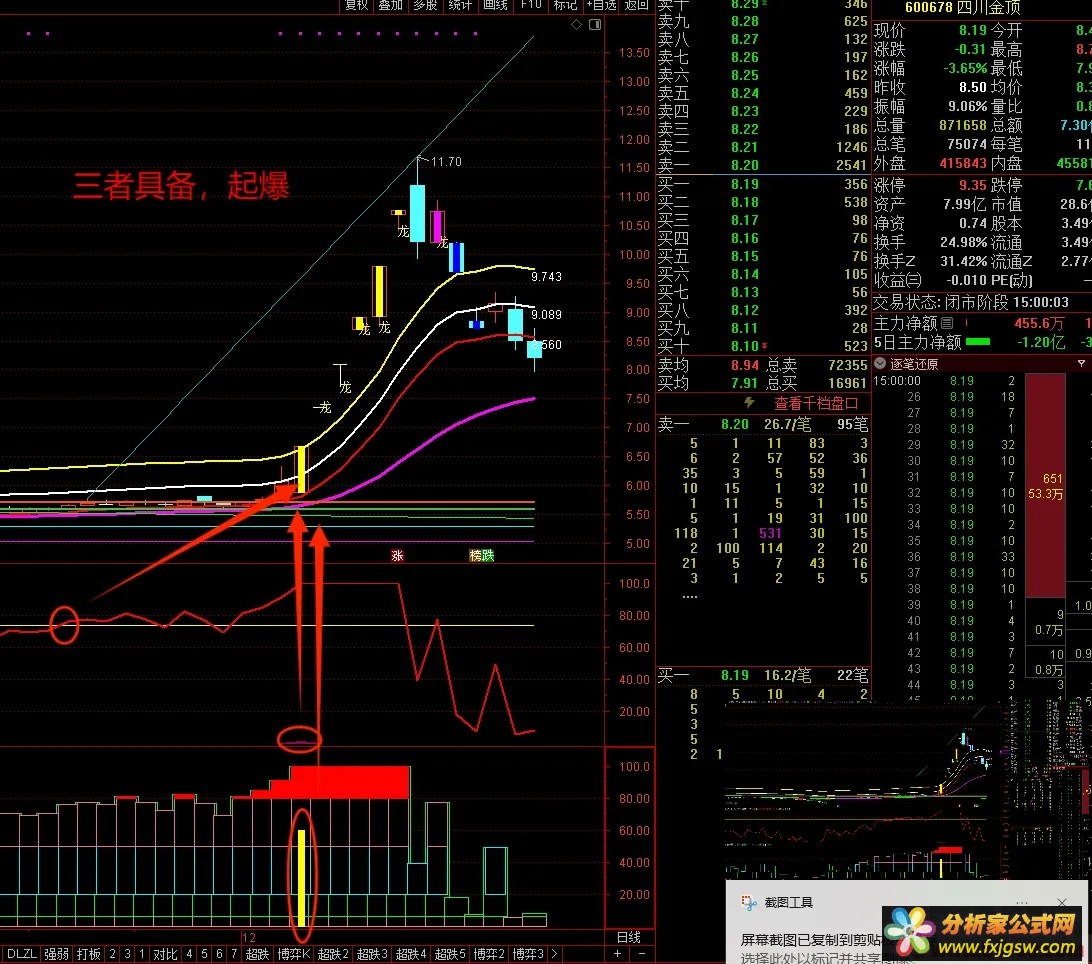Select the 超跌4 indicator tab
The height and width of the screenshot is (964, 1092).
click(x=411, y=954)
